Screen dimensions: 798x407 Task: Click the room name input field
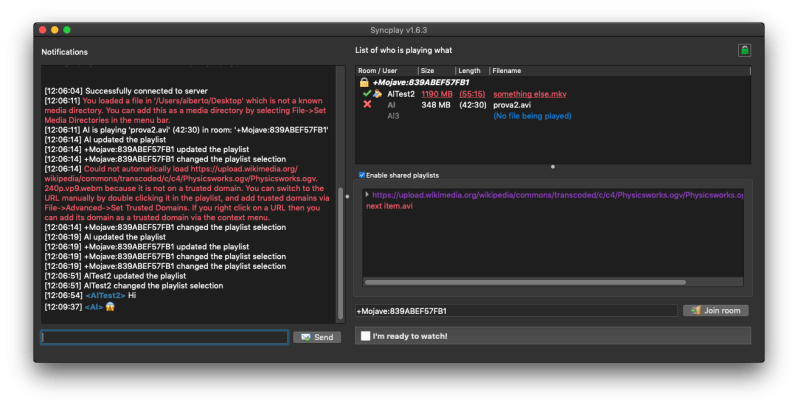pyautogui.click(x=516, y=311)
